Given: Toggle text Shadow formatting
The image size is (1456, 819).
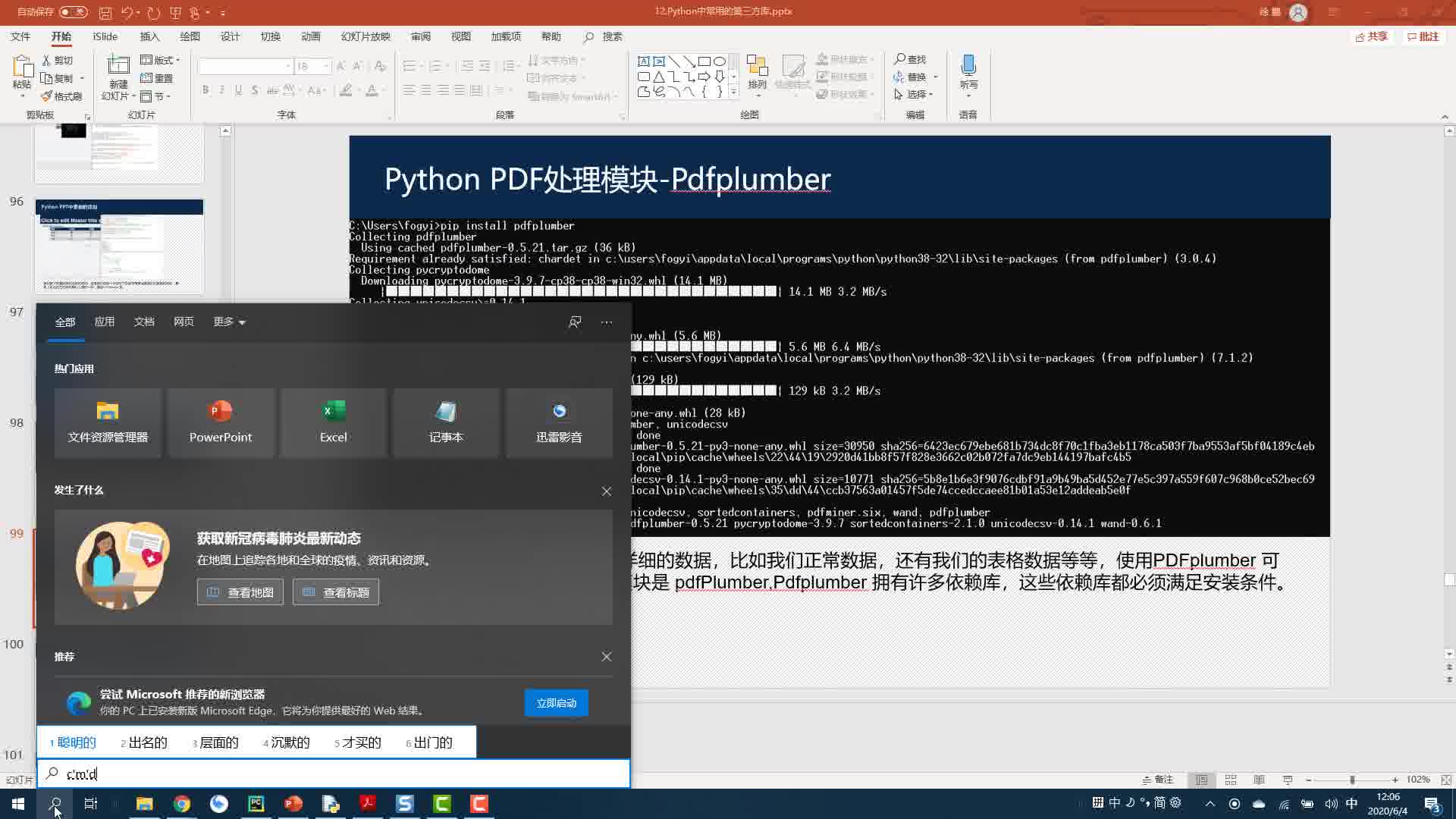Looking at the screenshot, I should (255, 90).
